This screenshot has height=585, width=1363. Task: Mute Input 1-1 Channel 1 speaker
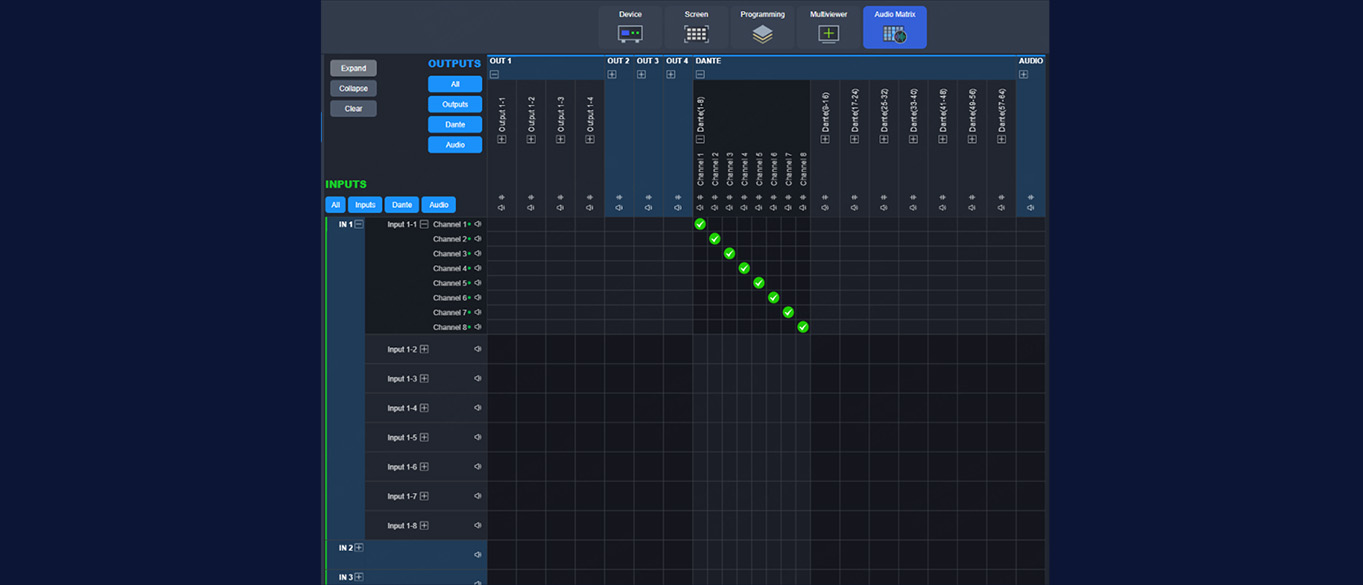[478, 224]
